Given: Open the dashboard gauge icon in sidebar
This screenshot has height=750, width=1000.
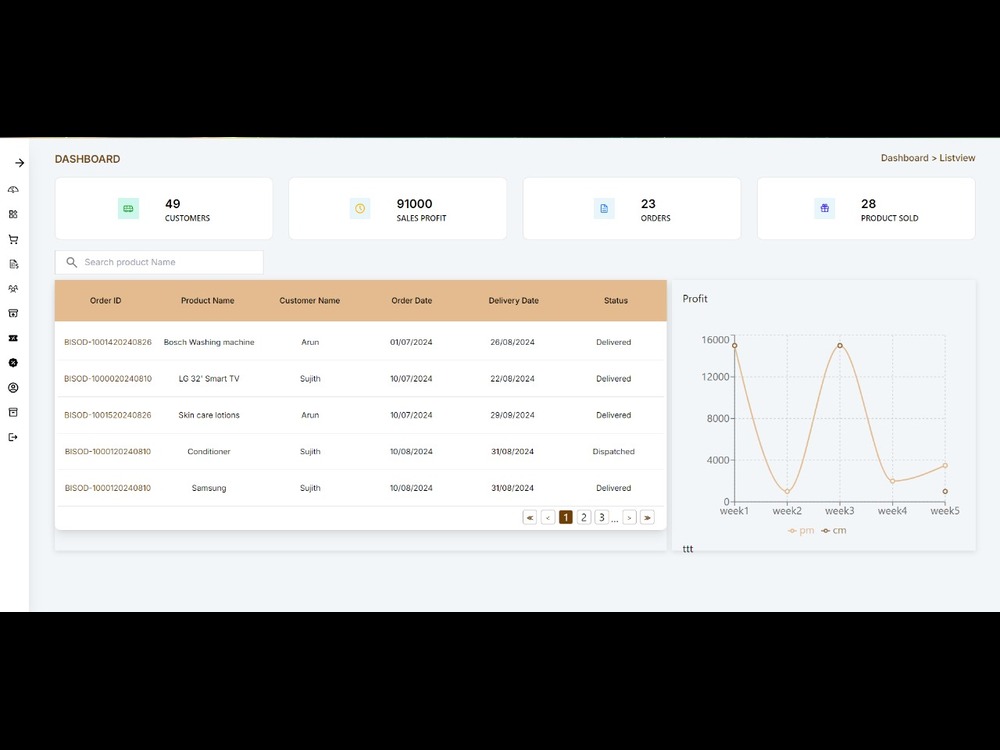Looking at the screenshot, I should (x=13, y=189).
